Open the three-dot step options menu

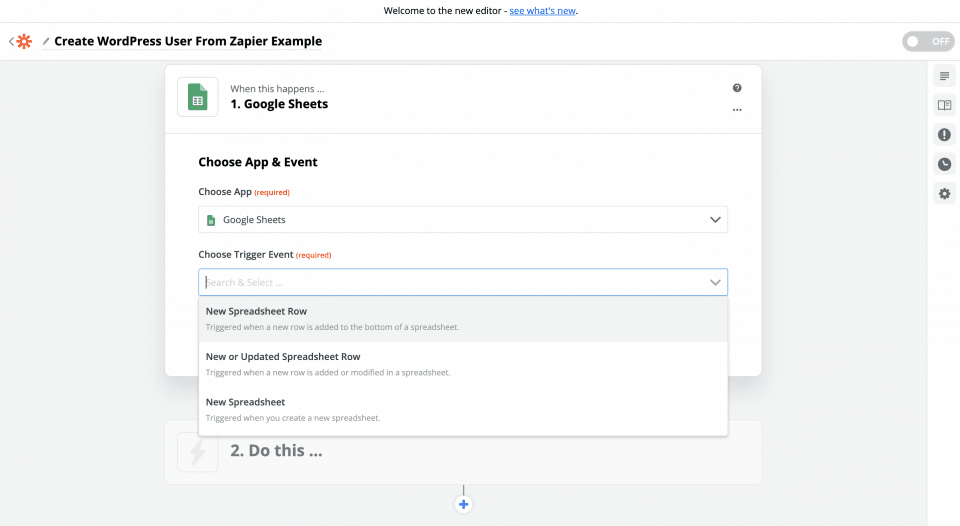737,110
